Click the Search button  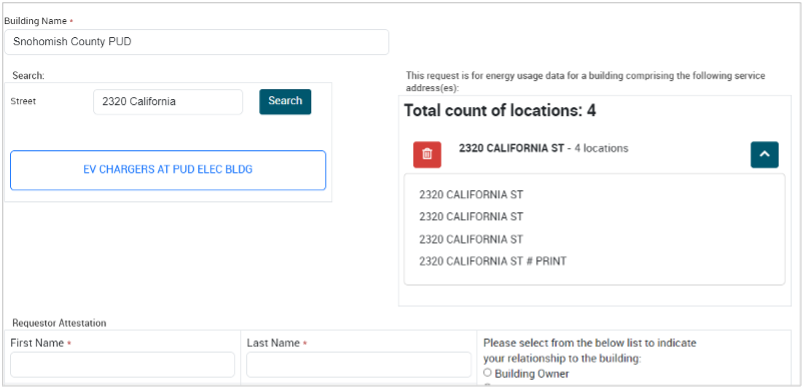tap(285, 101)
